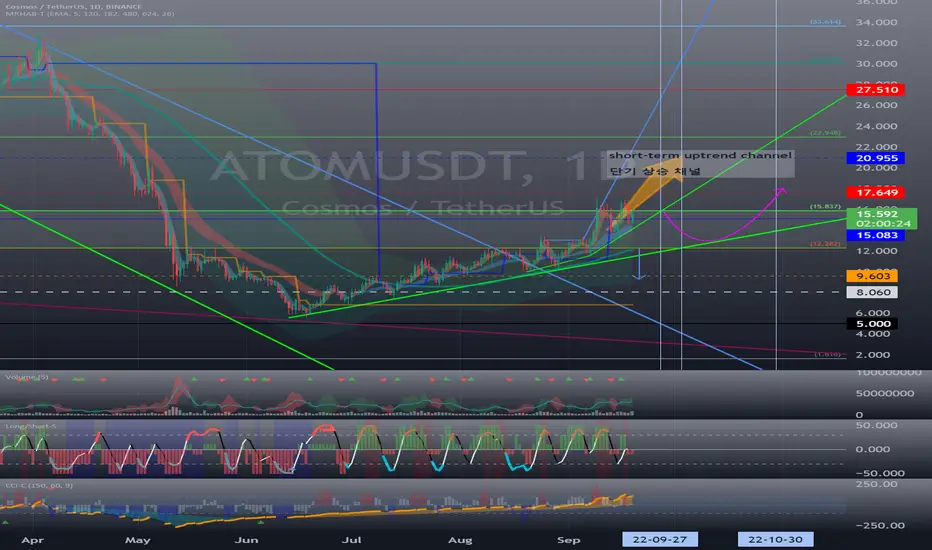Click the orange 9.603 price label

coord(872,276)
